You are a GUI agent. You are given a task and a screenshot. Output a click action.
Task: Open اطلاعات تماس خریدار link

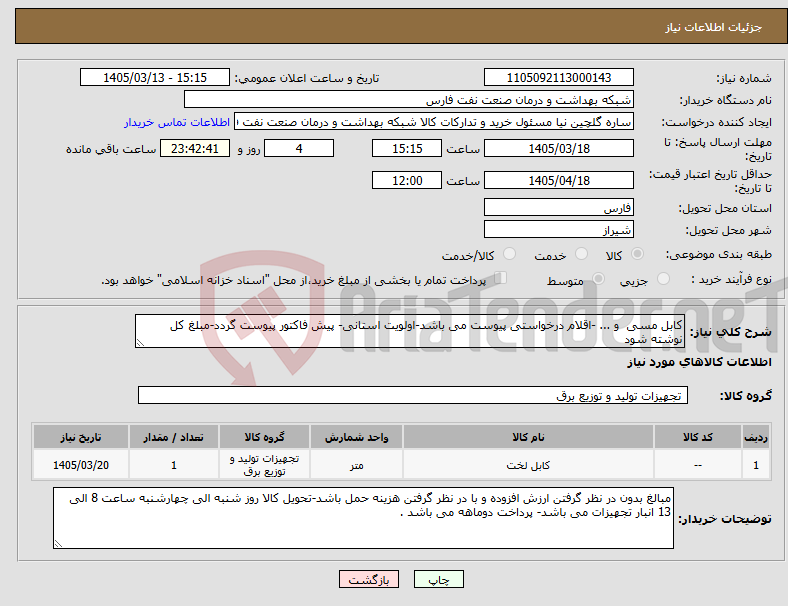[x=177, y=122]
